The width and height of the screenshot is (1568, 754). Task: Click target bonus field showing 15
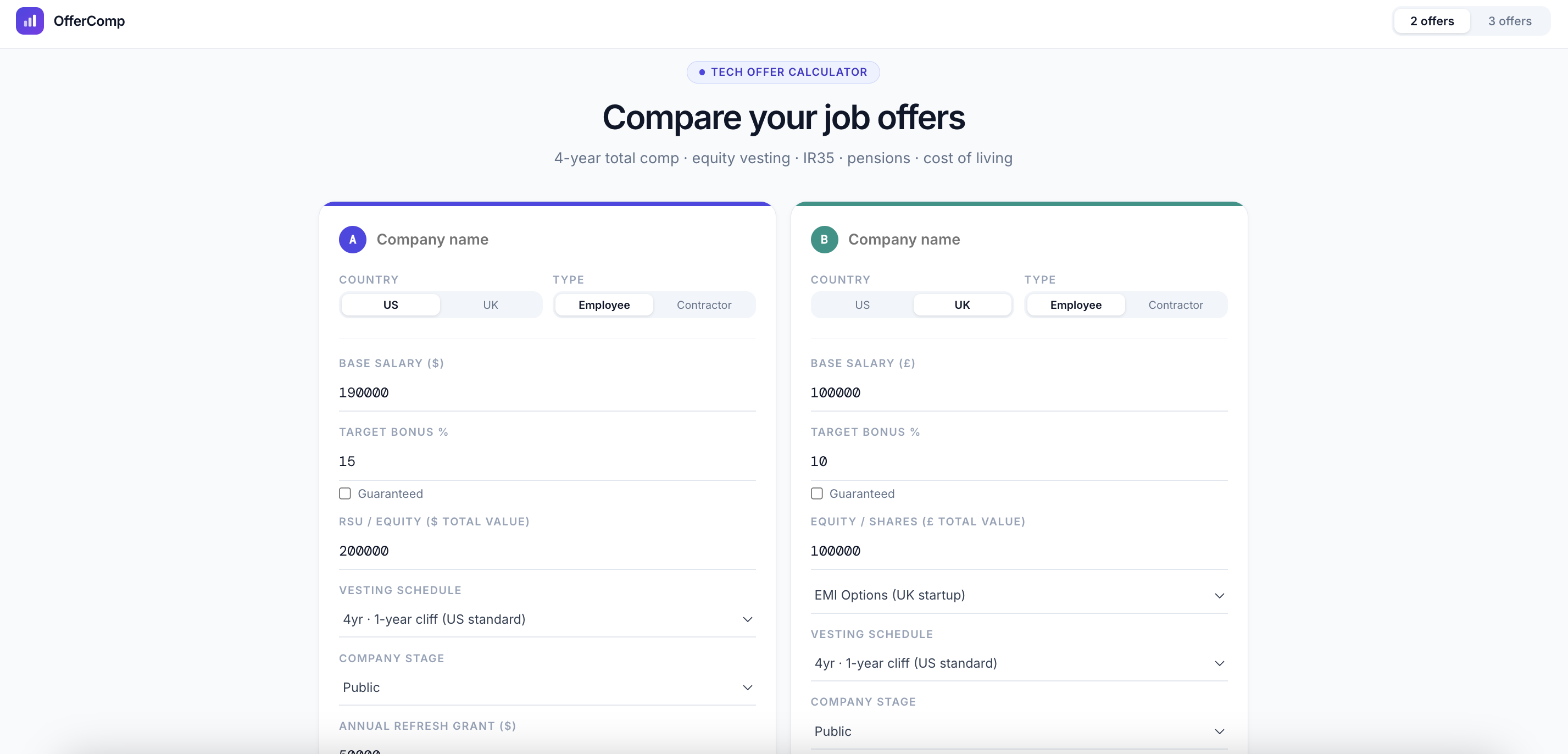coord(547,462)
